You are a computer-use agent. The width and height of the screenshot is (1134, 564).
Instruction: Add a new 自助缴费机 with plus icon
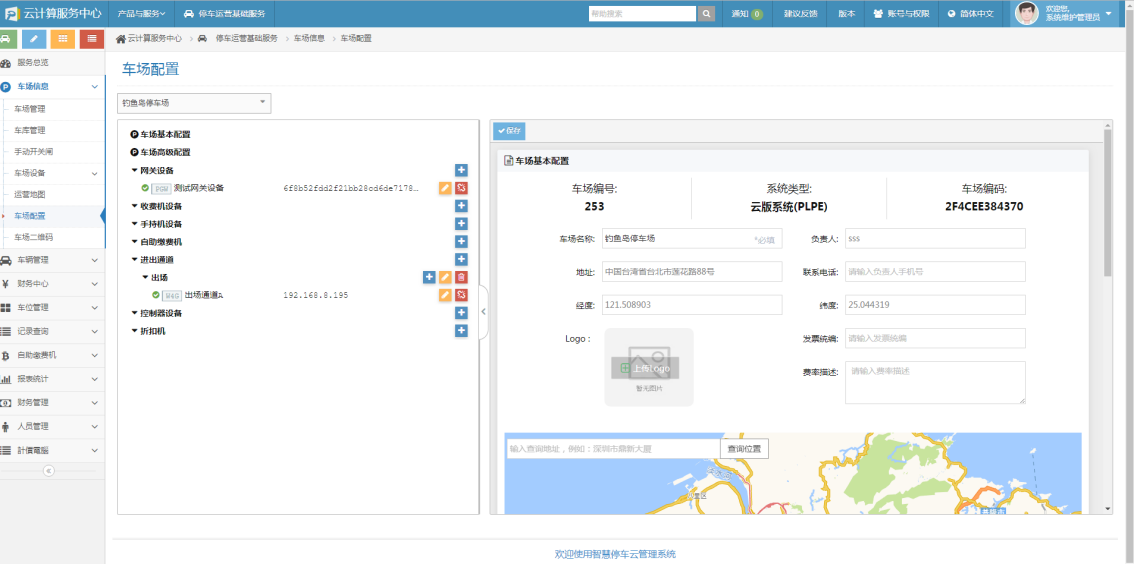click(461, 242)
